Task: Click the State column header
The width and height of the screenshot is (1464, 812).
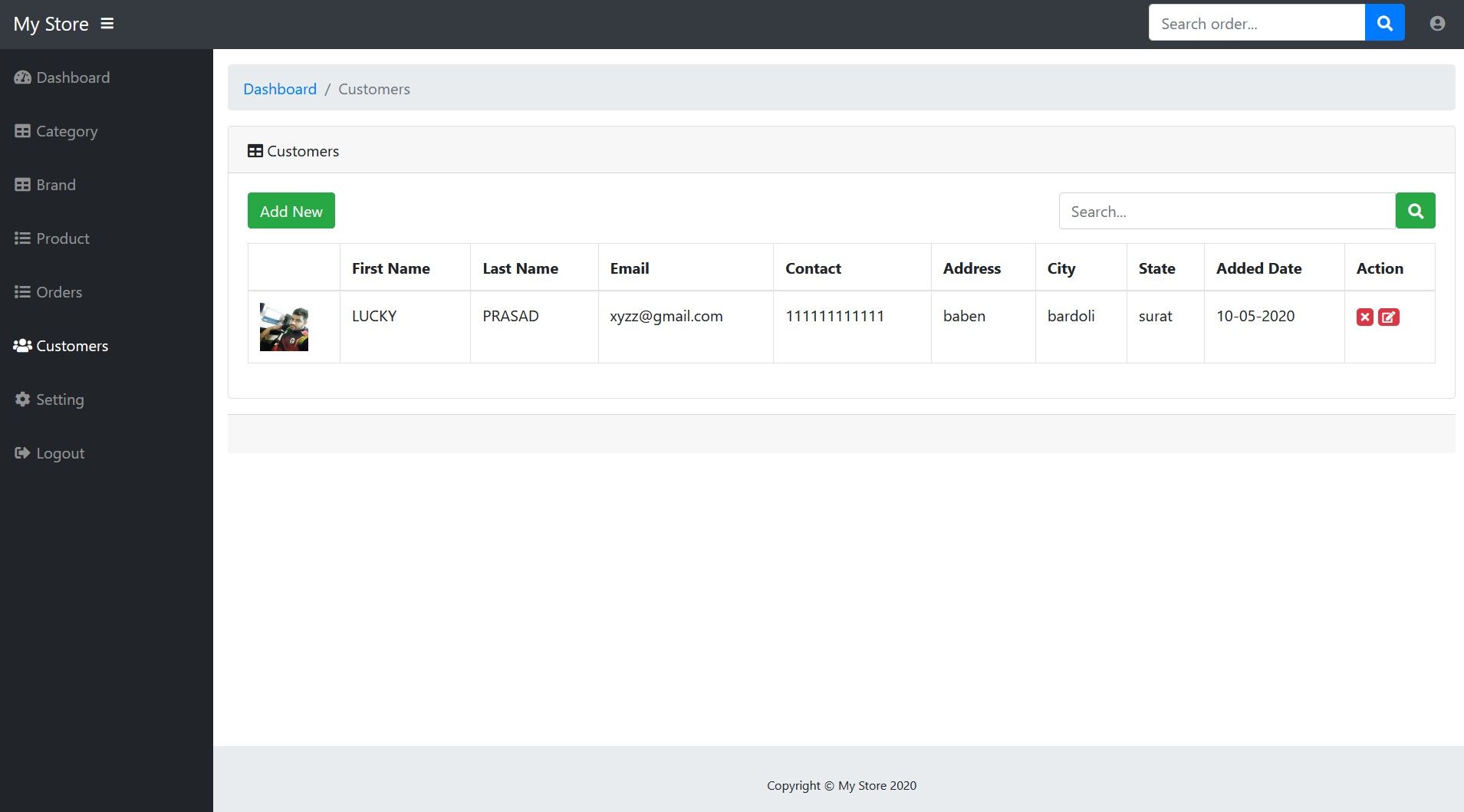Action: pyautogui.click(x=1157, y=268)
